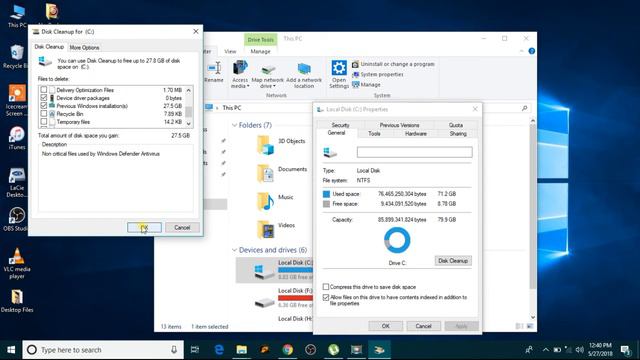Open Microsoft Edge from taskbar
The width and height of the screenshot is (640, 360).
pos(219,350)
